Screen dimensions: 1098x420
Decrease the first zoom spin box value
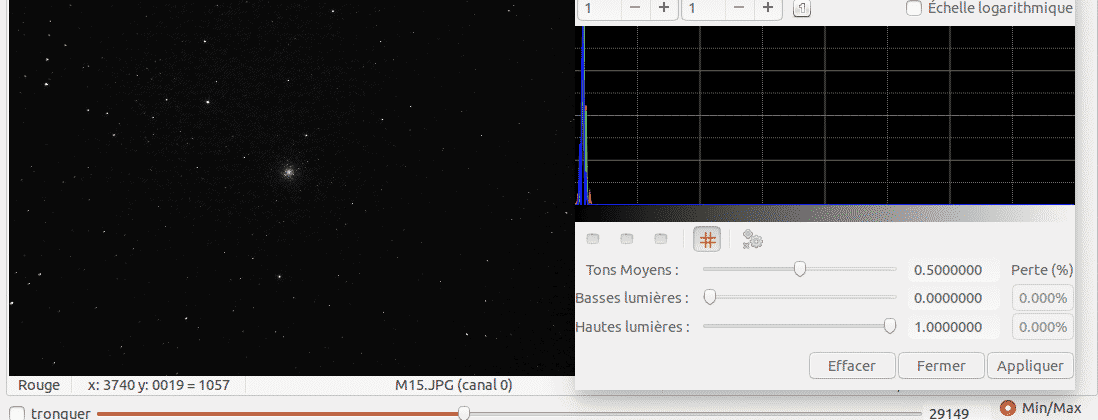634,8
